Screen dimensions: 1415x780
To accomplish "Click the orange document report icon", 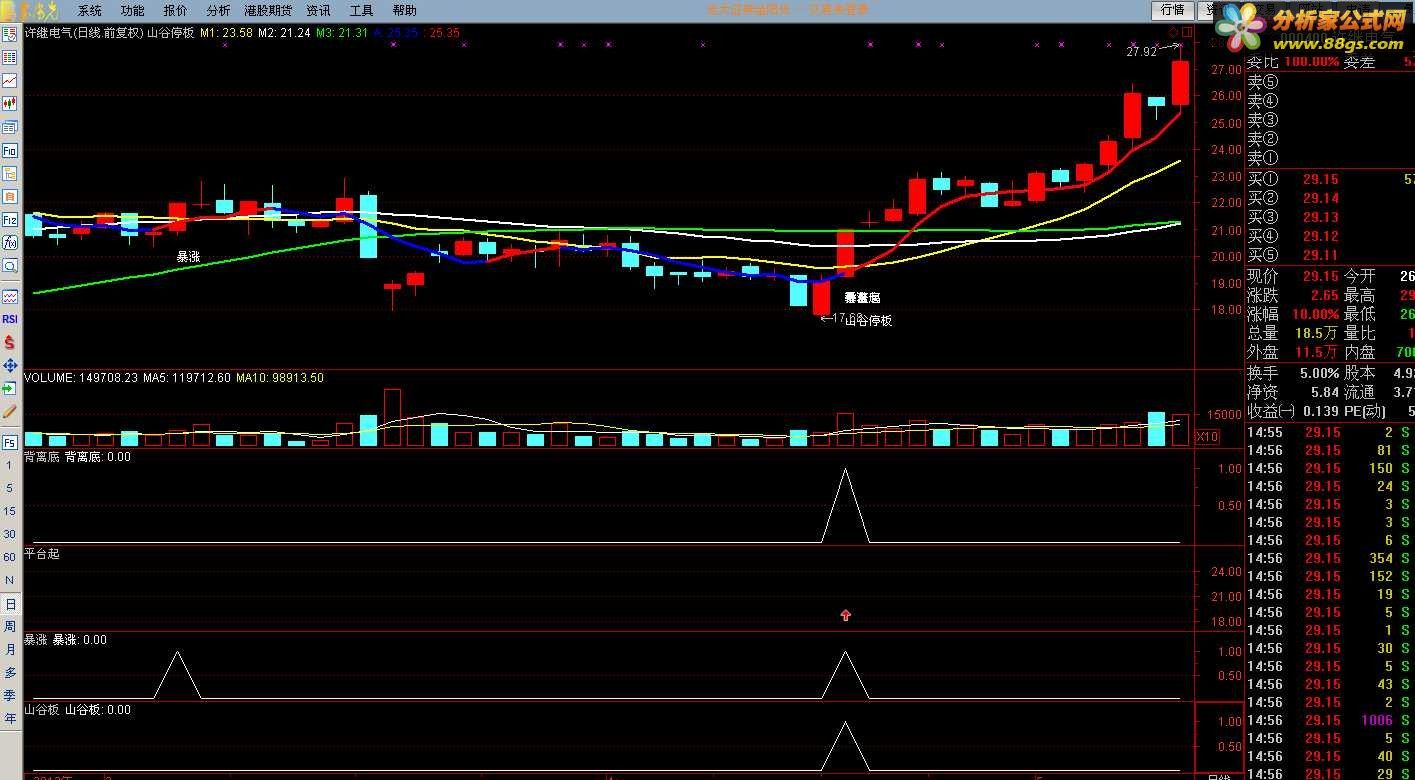I will [x=10, y=196].
